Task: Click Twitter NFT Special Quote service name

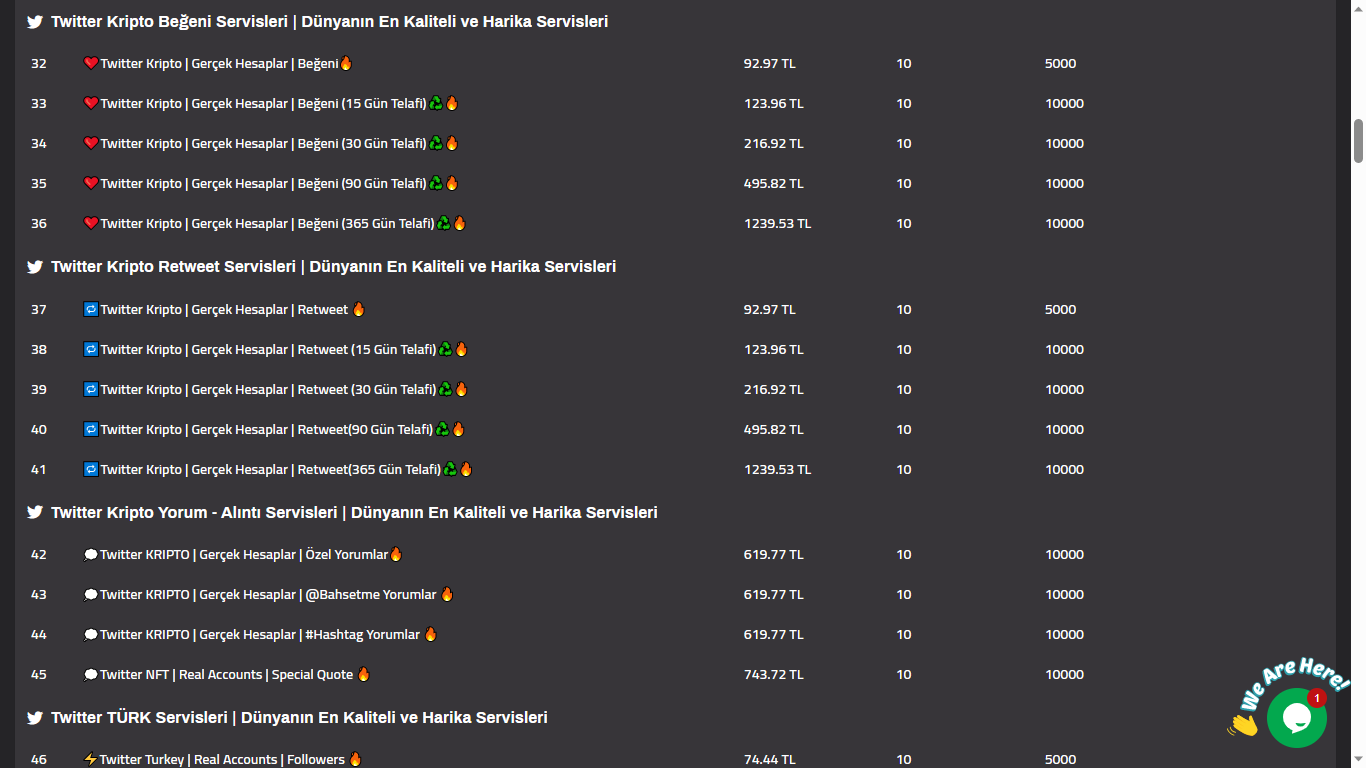Action: [x=226, y=674]
